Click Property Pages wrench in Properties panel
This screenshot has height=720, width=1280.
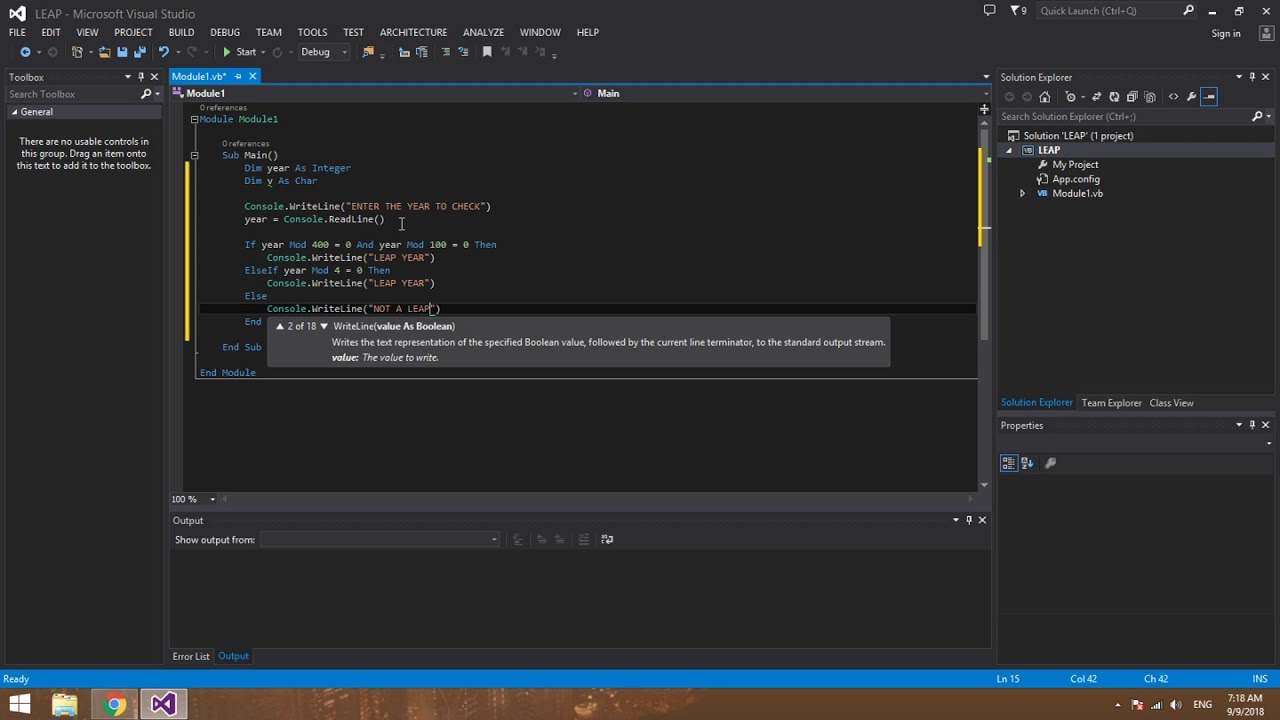1050,462
